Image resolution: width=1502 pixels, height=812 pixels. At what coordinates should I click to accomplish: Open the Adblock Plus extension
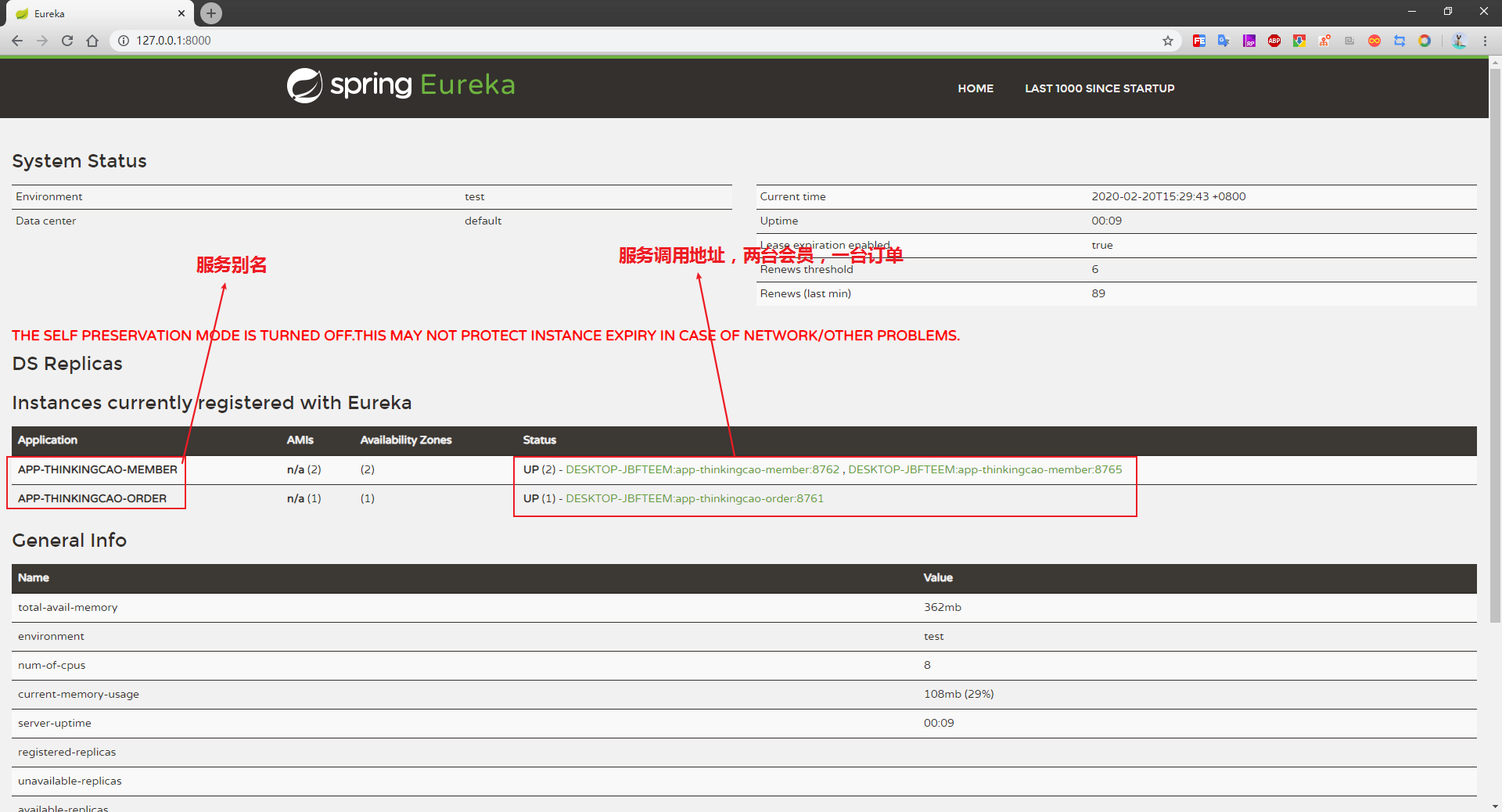coord(1274,41)
